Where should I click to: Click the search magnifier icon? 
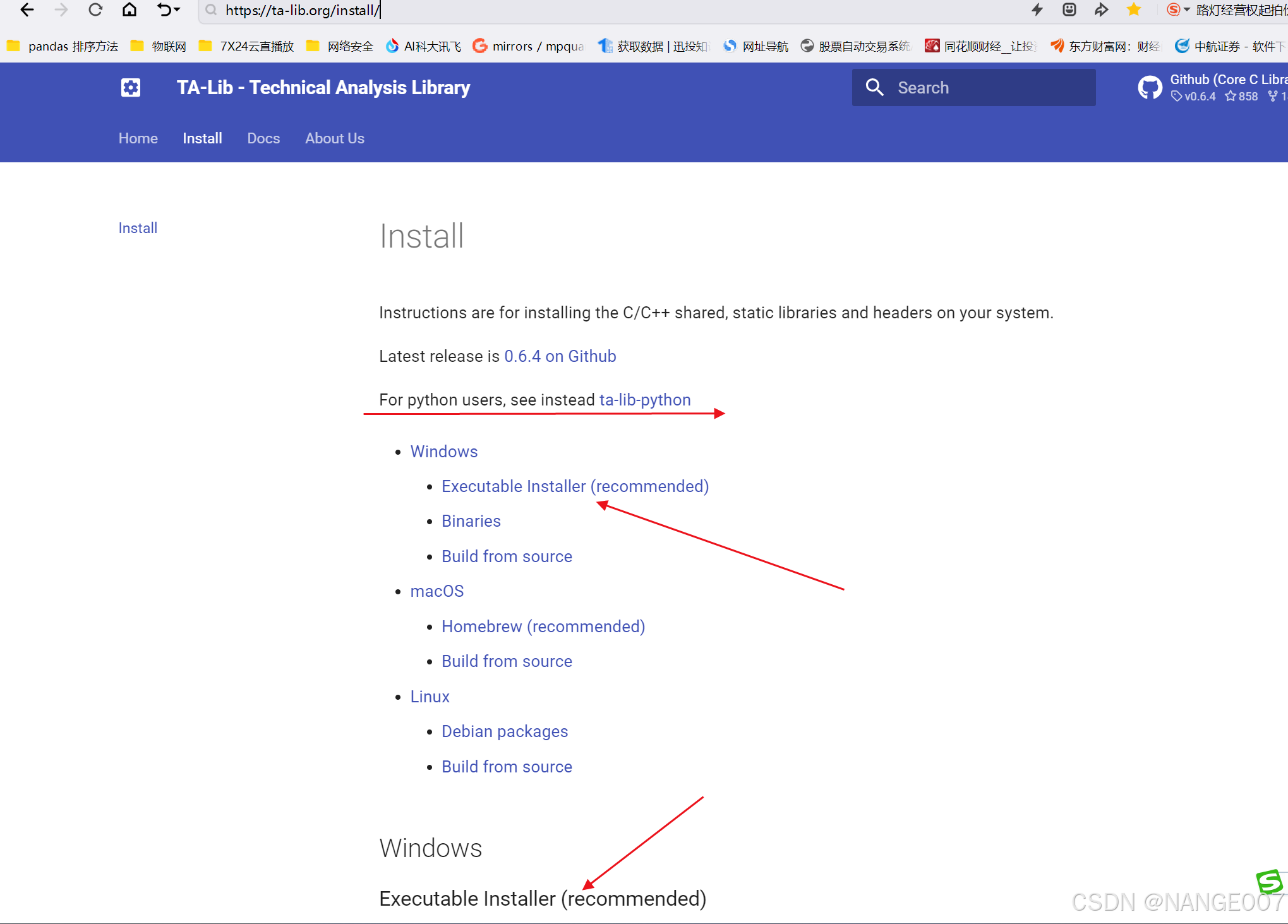875,87
